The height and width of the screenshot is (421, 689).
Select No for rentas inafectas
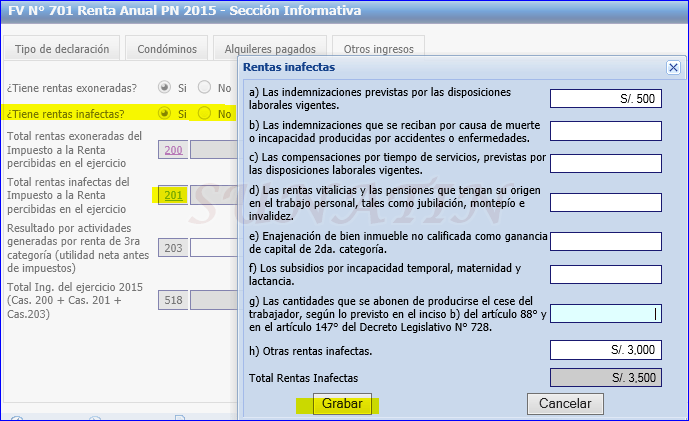click(204, 113)
